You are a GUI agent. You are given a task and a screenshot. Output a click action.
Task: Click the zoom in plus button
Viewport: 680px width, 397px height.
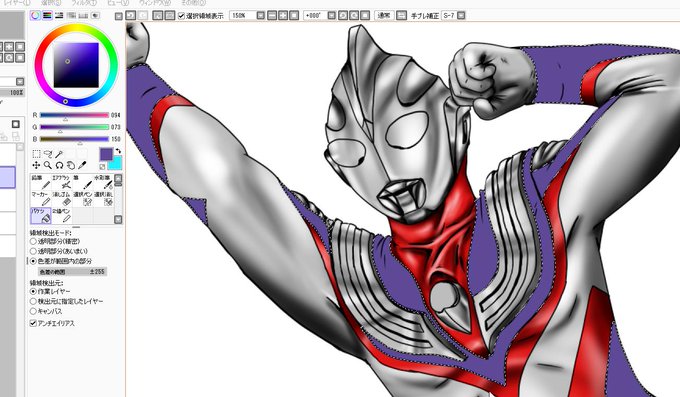click(x=283, y=16)
